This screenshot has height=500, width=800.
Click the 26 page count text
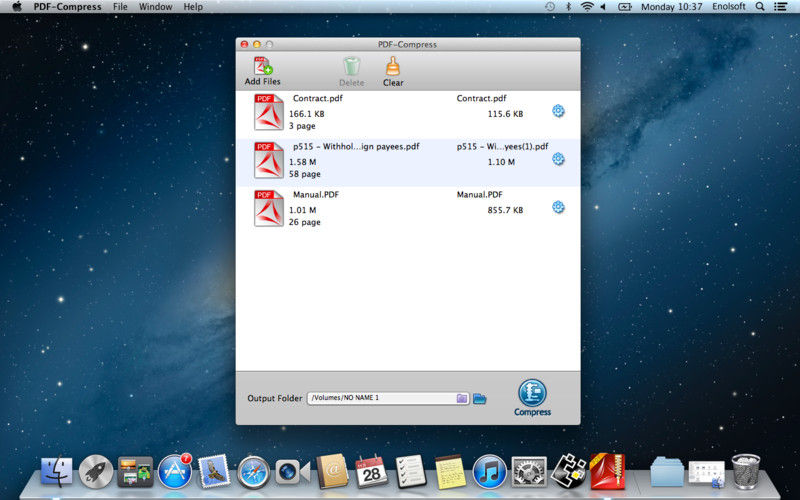(x=305, y=222)
